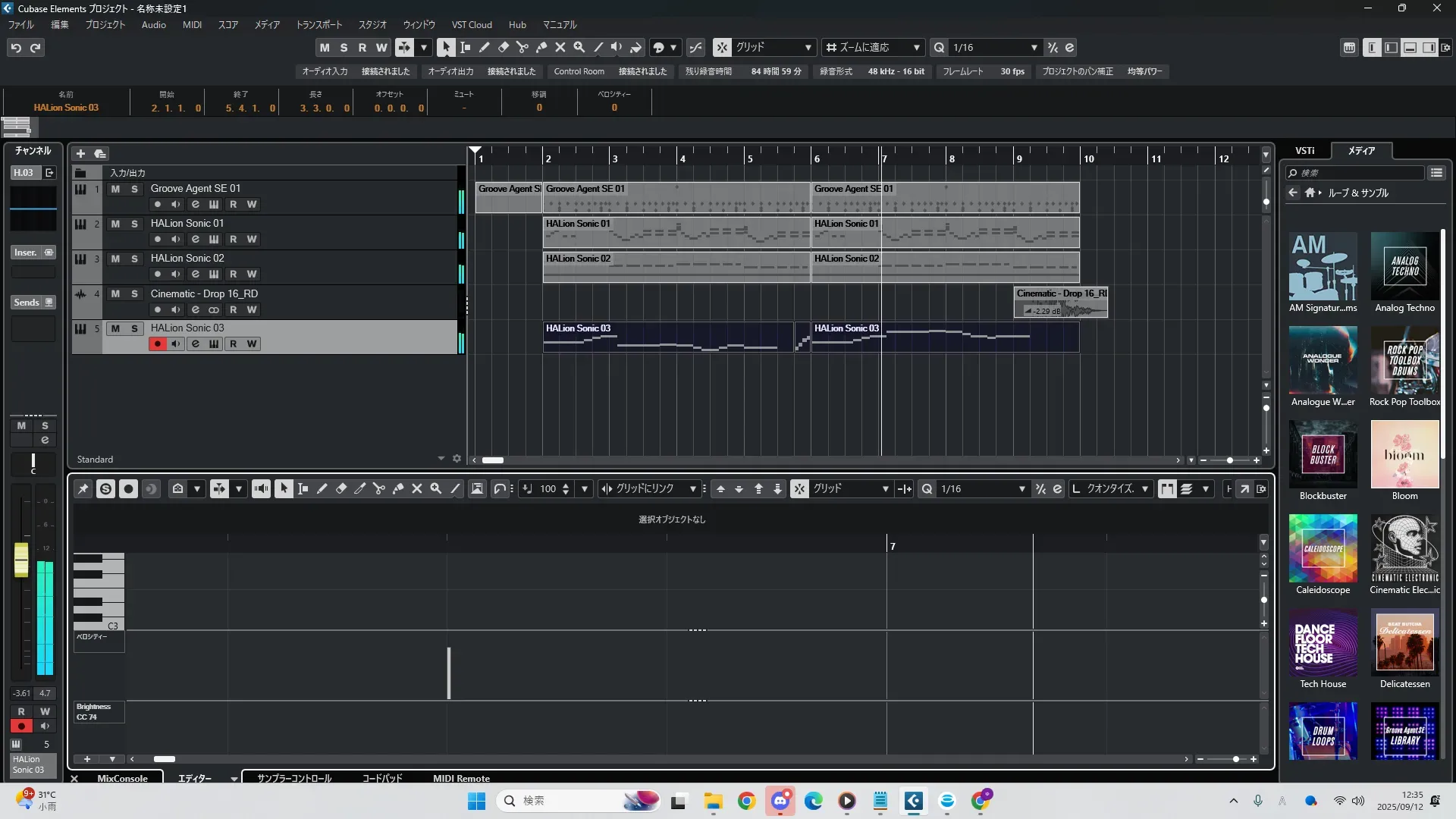The height and width of the screenshot is (819, 1456).
Task: Select the Erase tool in main toolbar
Action: click(504, 47)
